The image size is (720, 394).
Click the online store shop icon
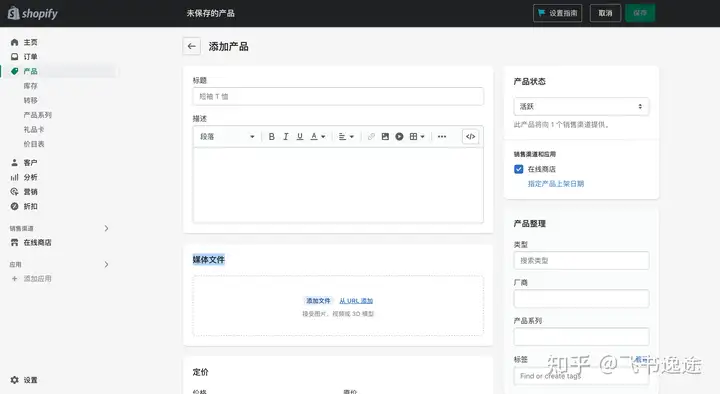pos(15,242)
